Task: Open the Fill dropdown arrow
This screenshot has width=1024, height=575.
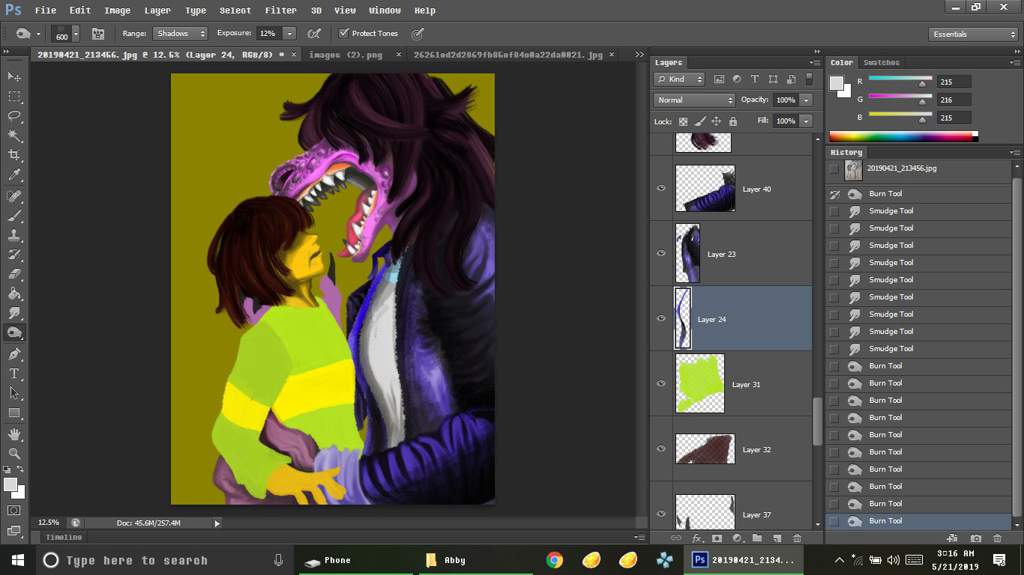Action: click(806, 121)
